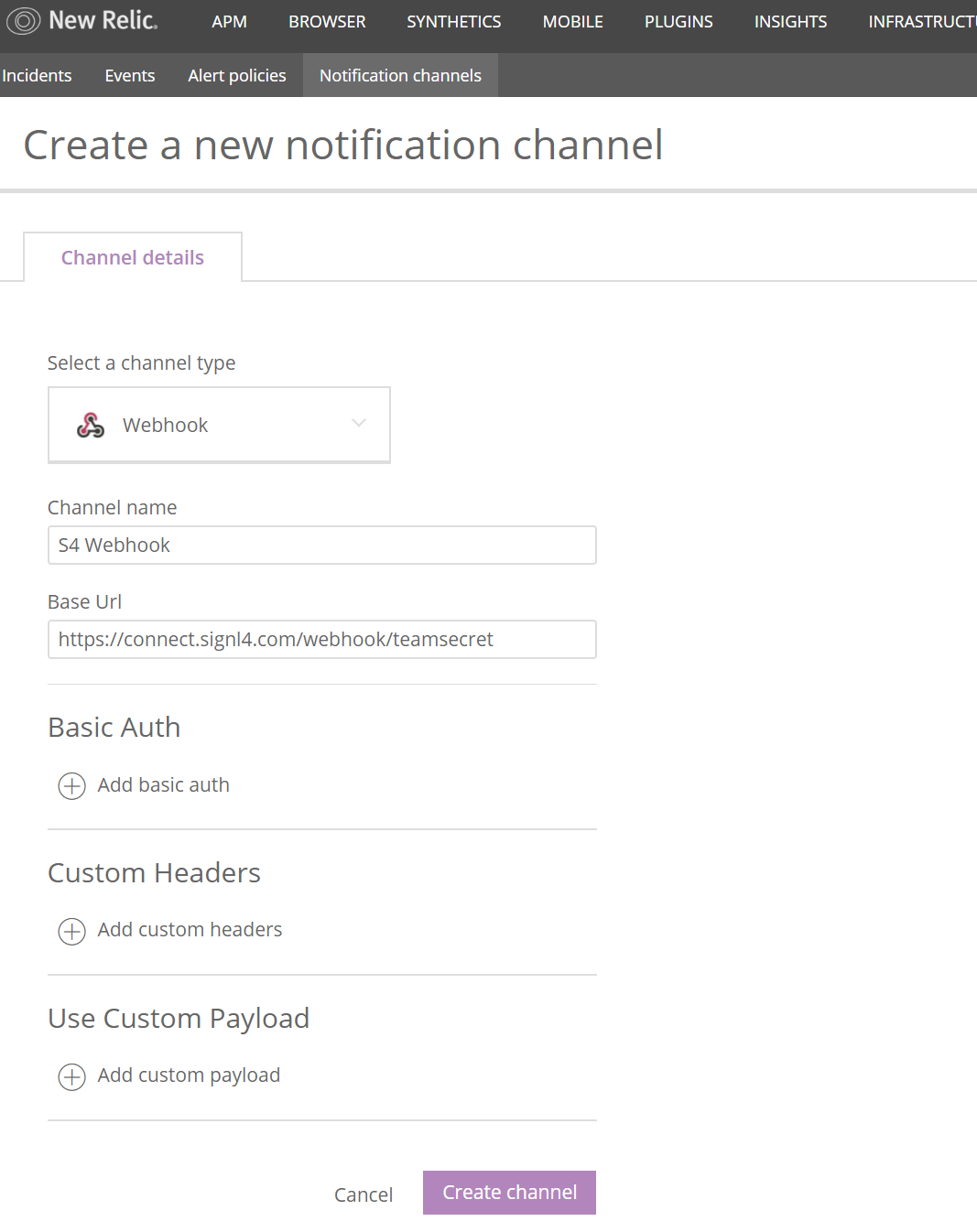Focus the Channel name input field
This screenshot has width=977, height=1232.
[x=322, y=546]
